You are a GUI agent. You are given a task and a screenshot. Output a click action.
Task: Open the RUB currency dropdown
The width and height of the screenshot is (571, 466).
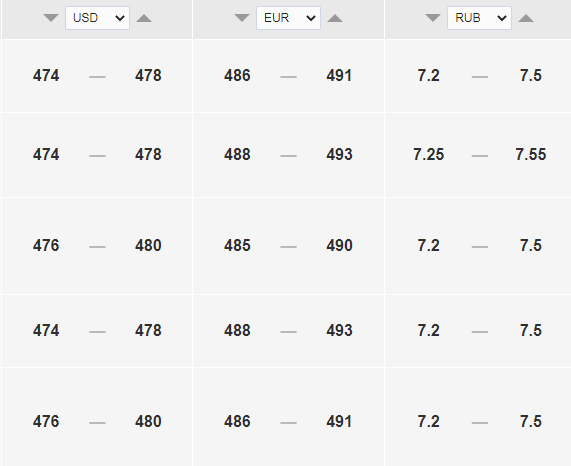[479, 18]
